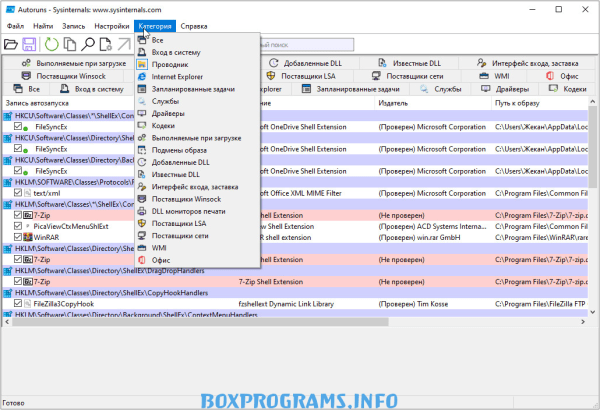Click the magnifier Find toolbar icon
The image size is (600, 410).
[88, 44]
